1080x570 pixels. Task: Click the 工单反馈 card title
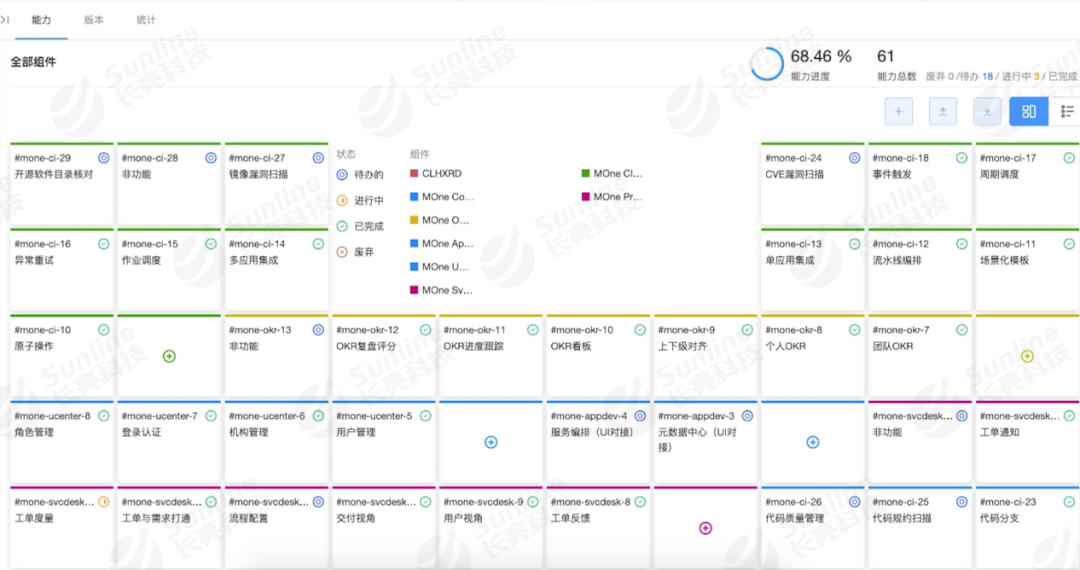(x=570, y=518)
